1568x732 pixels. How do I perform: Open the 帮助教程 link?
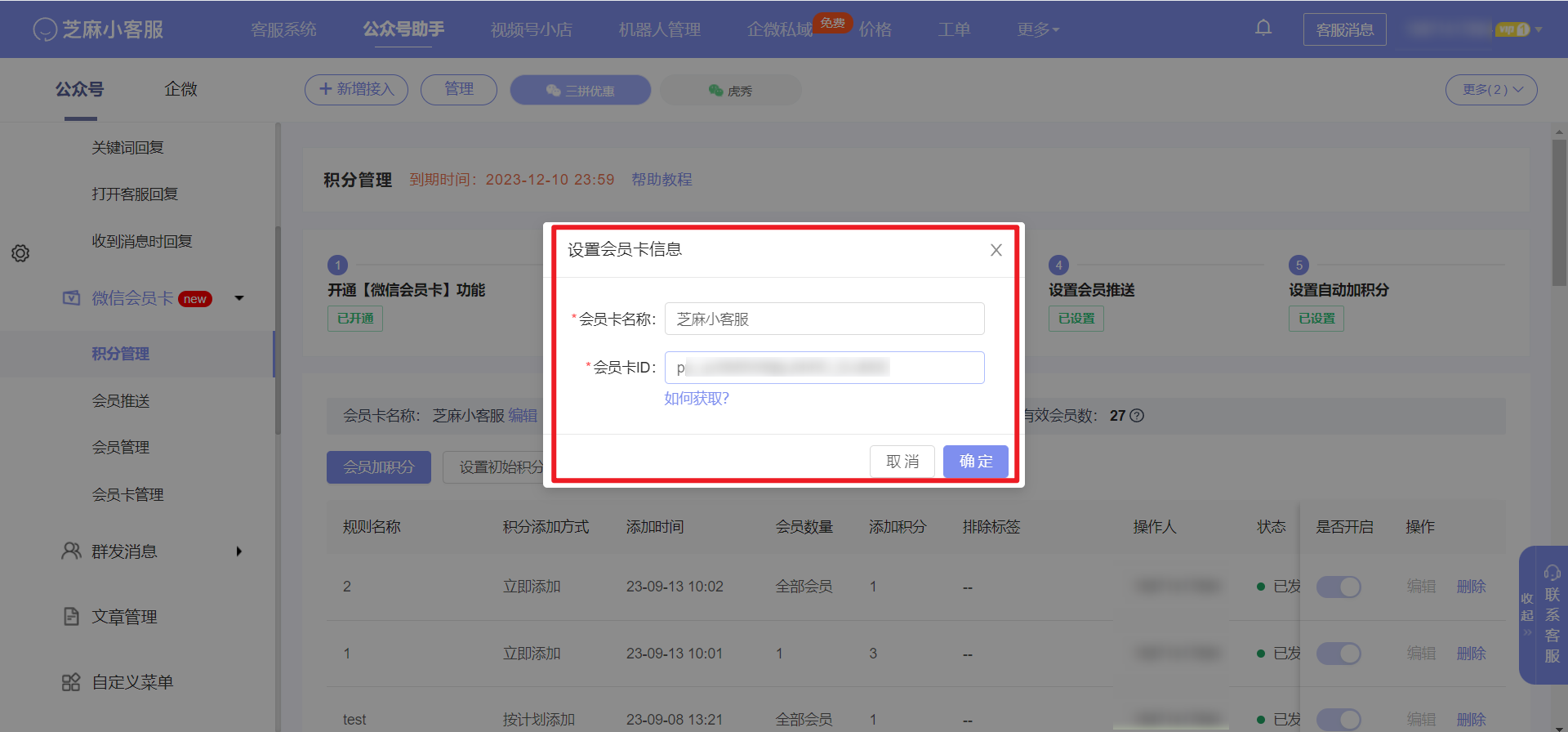point(661,180)
